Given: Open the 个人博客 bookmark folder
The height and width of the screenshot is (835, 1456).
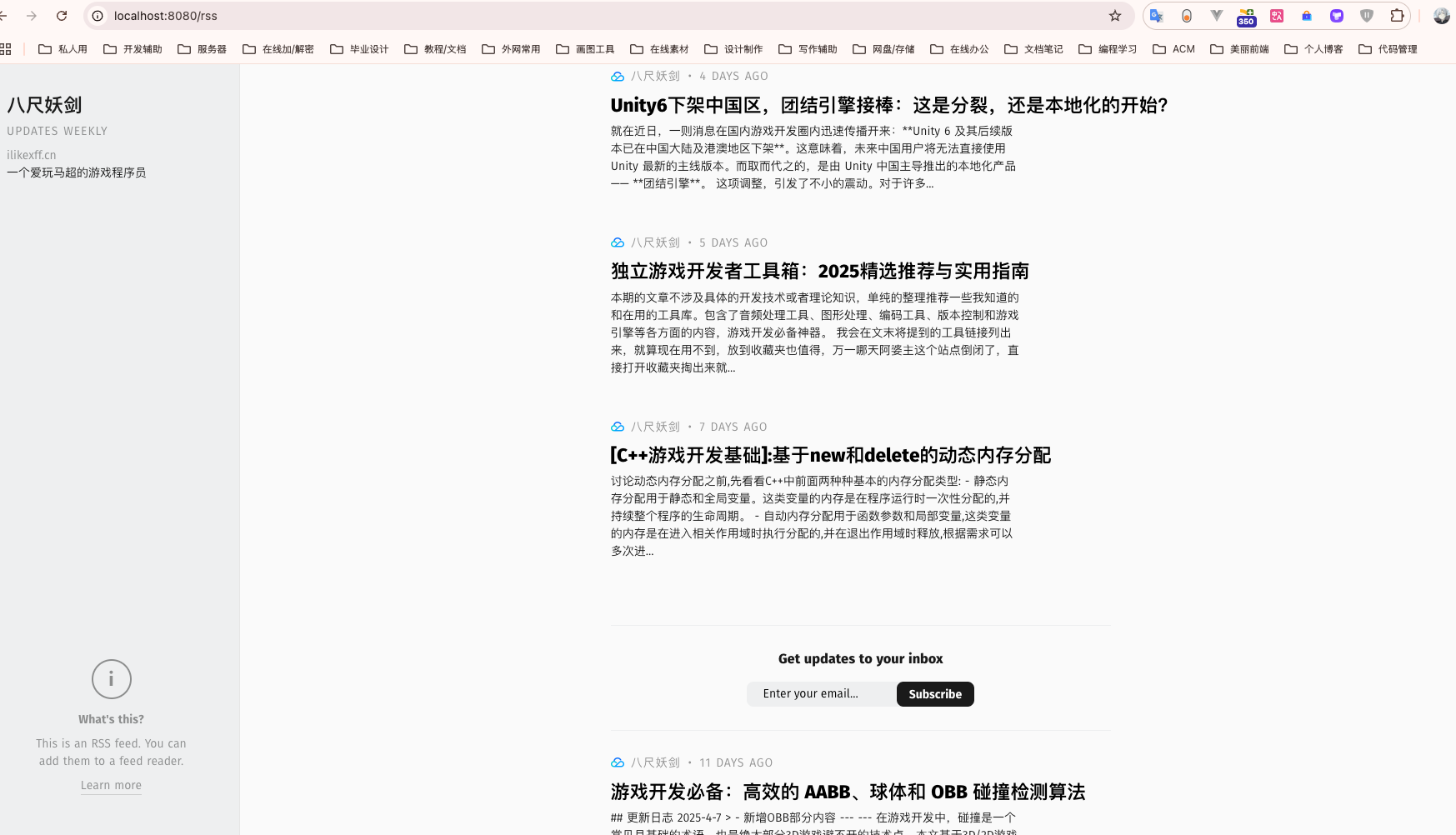Looking at the screenshot, I should [x=1313, y=49].
